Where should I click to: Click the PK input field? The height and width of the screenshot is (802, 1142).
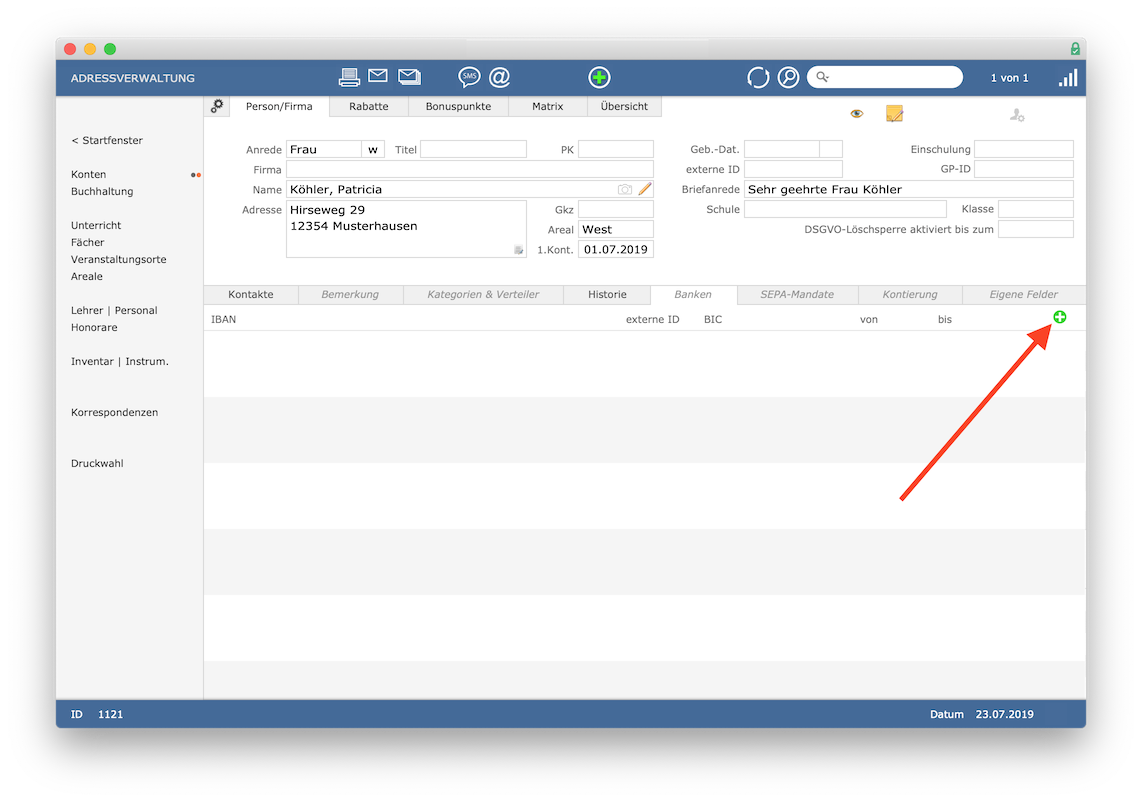(615, 149)
